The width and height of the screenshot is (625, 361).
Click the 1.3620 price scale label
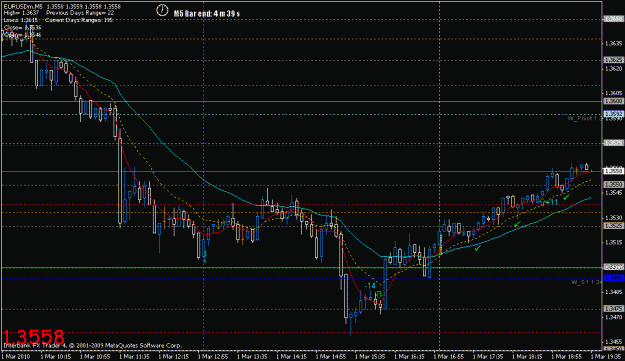613,69
